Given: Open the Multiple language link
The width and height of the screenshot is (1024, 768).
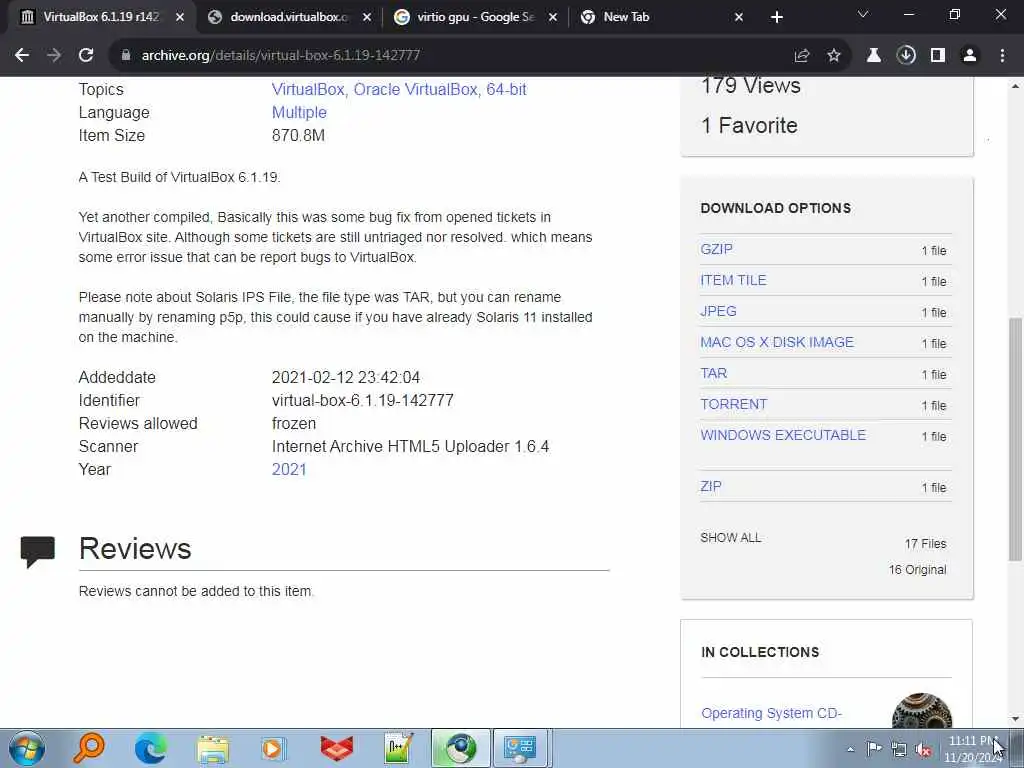Looking at the screenshot, I should [x=299, y=112].
